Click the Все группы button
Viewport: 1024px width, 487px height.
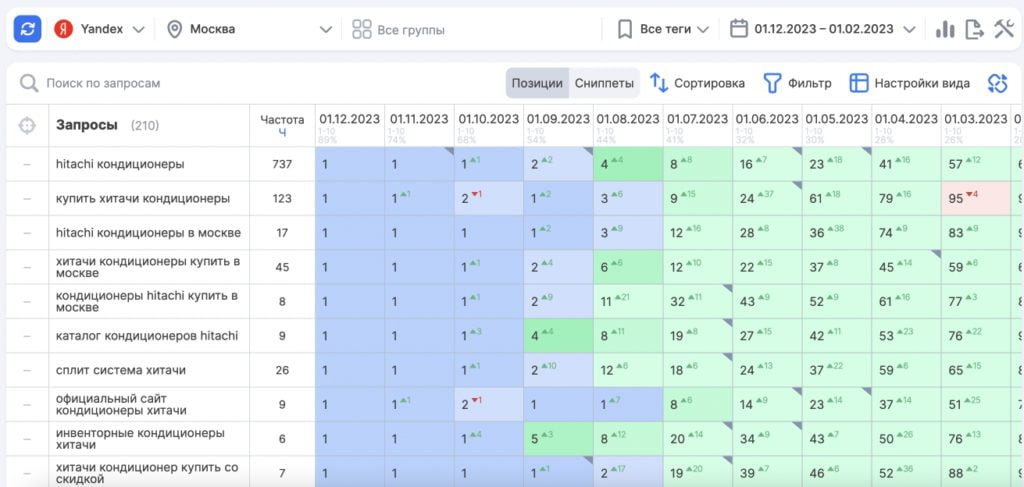(x=398, y=30)
